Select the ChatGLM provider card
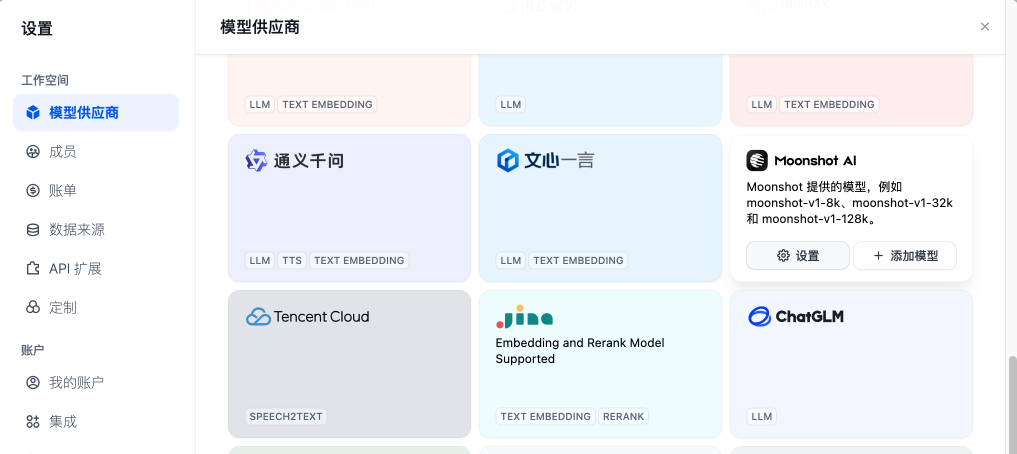This screenshot has width=1017, height=454. 851,364
